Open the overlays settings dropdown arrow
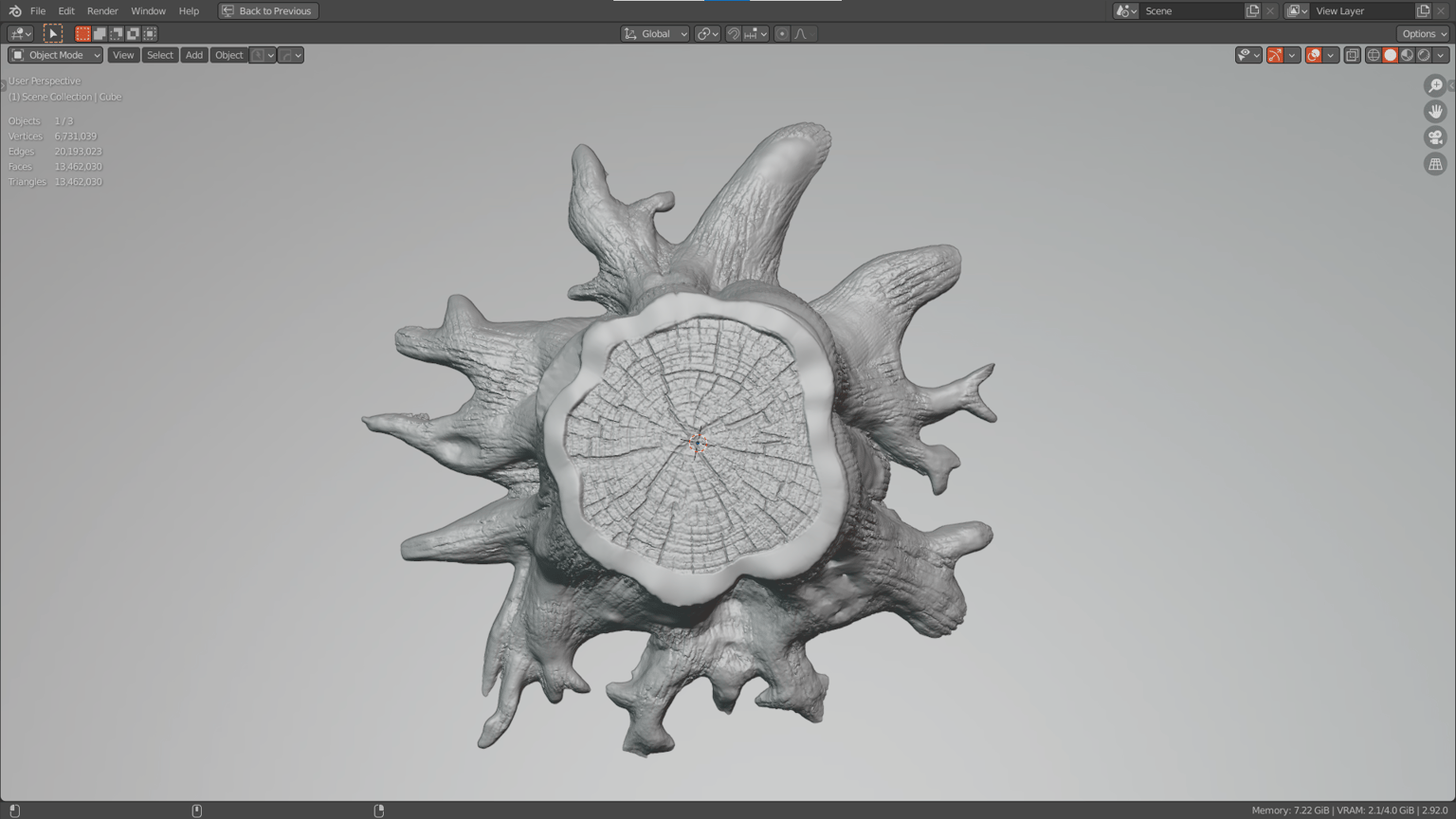This screenshot has width=1456, height=819. tap(1331, 55)
